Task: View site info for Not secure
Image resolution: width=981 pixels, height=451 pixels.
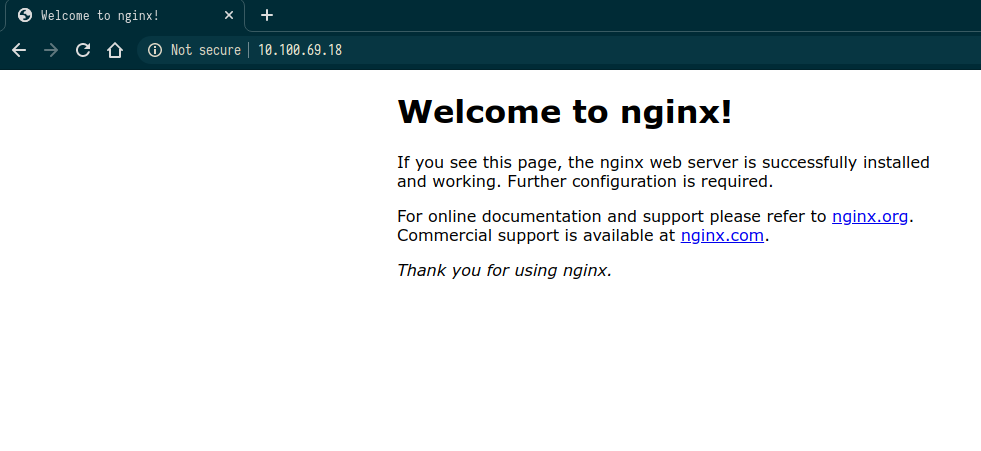Action: point(155,51)
